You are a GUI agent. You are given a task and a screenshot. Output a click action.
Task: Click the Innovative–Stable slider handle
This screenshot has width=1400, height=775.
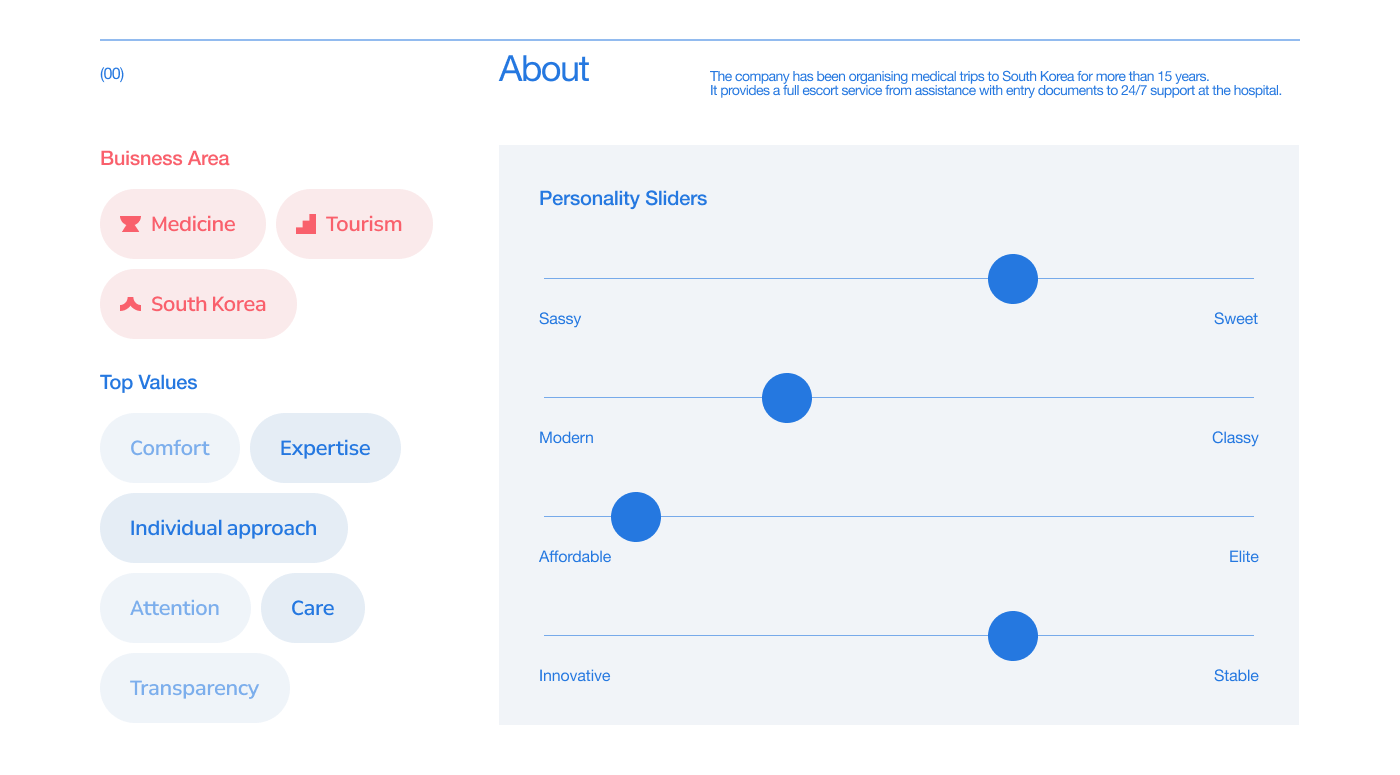click(1013, 636)
